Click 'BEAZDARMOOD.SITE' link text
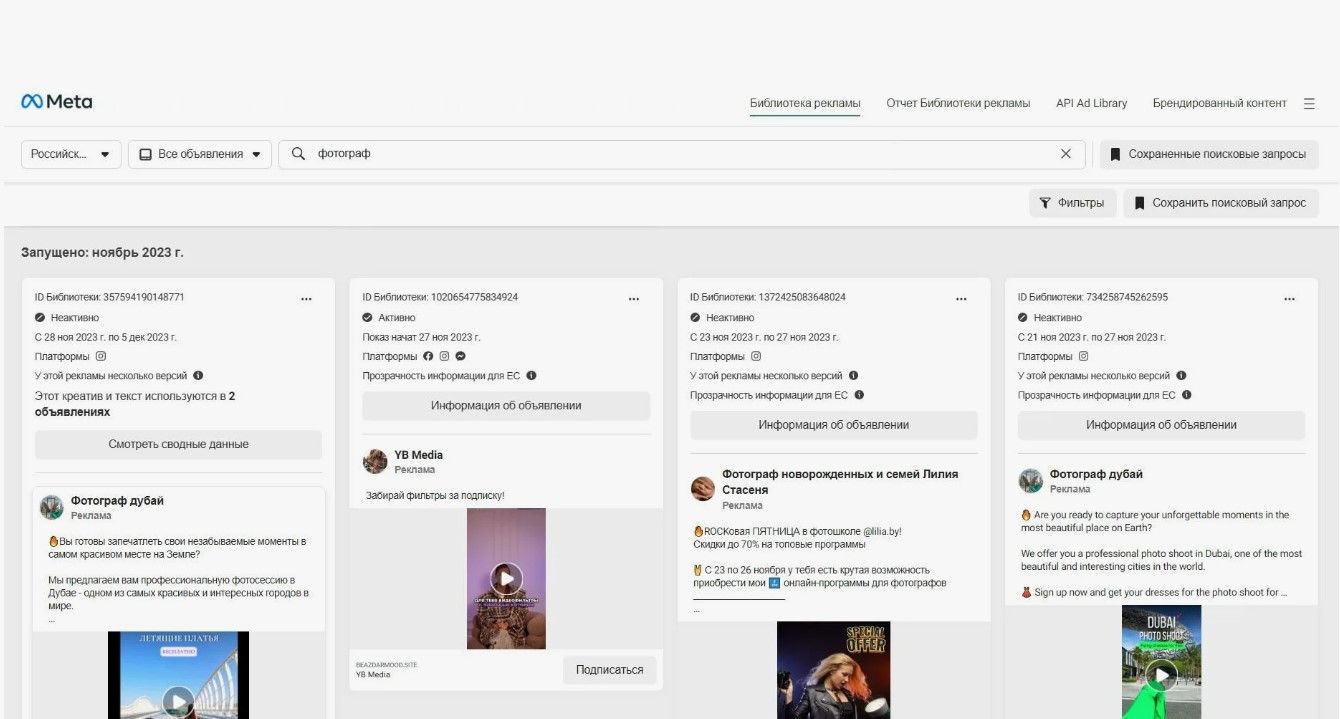1340x719 pixels. [385, 664]
